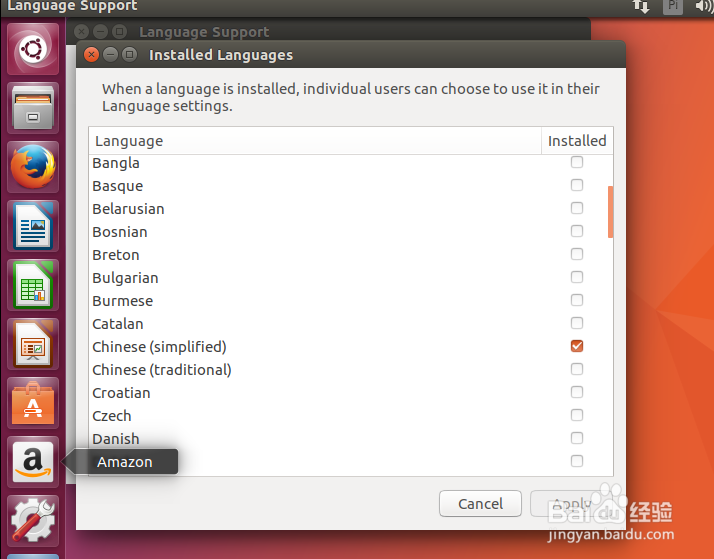Select the Chinese (traditional) row

point(351,370)
